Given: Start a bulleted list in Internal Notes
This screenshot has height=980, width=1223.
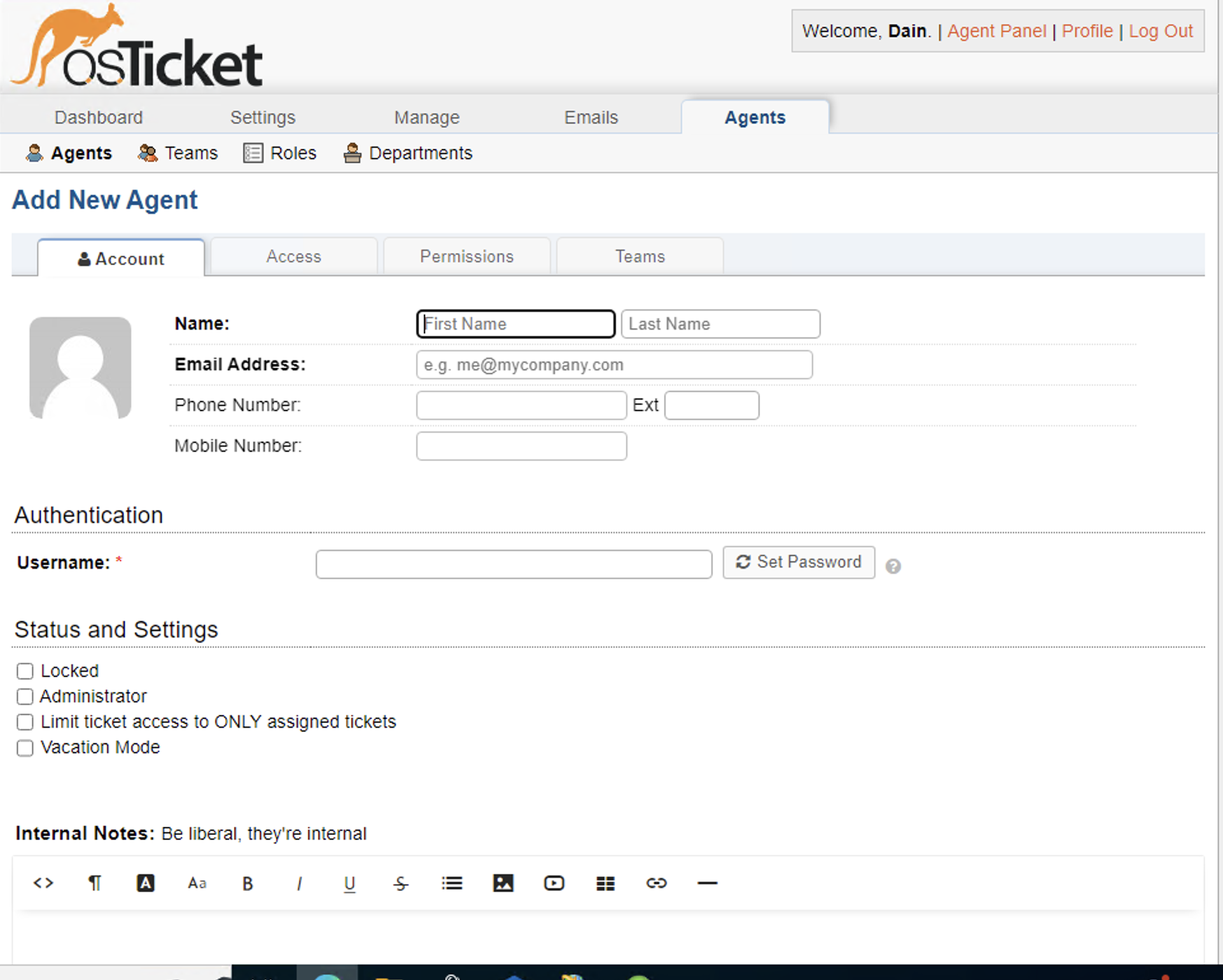Looking at the screenshot, I should 452,883.
